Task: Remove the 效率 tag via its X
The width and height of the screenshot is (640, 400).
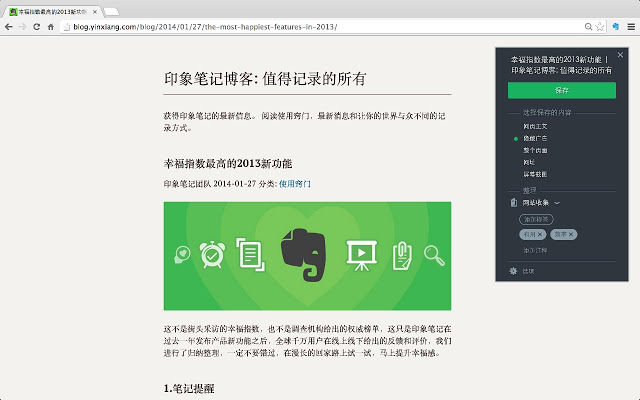Action: tap(571, 234)
